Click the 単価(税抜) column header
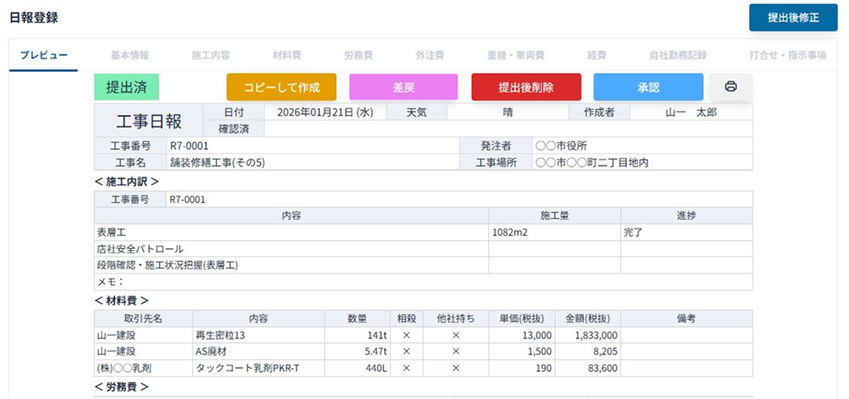This screenshot has height=399, width=849. pos(522,319)
